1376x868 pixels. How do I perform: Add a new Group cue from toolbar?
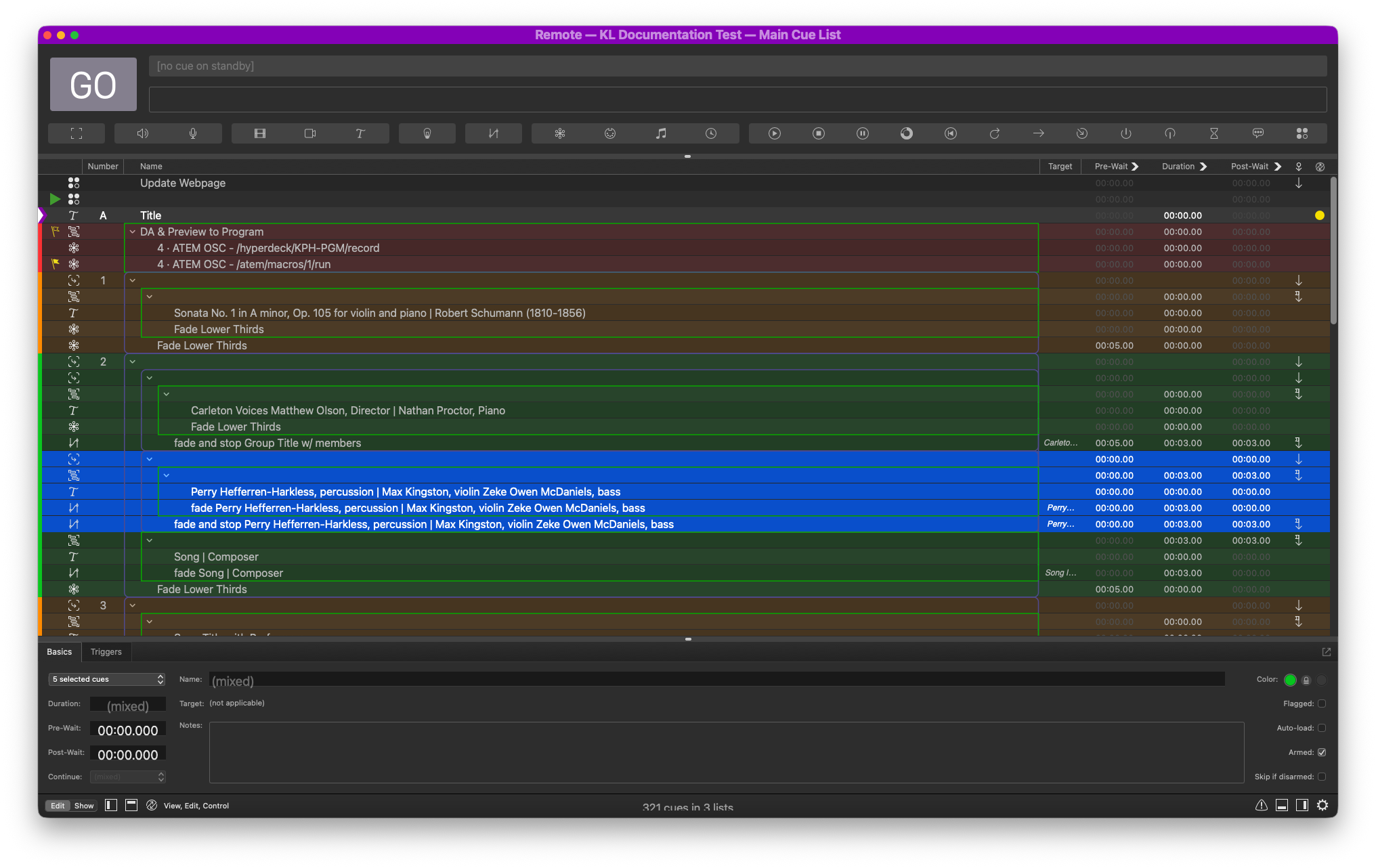pos(77,133)
